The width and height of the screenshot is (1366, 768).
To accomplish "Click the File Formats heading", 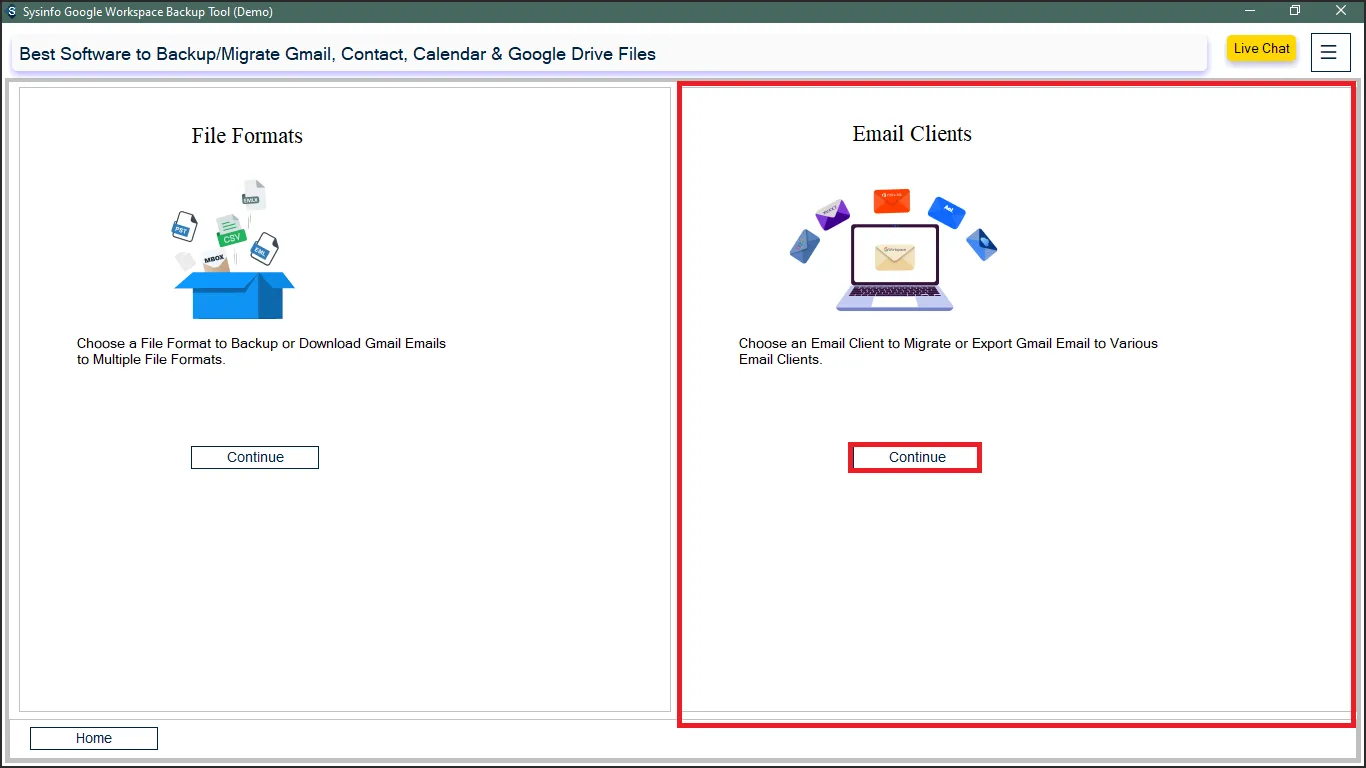I will [x=247, y=136].
